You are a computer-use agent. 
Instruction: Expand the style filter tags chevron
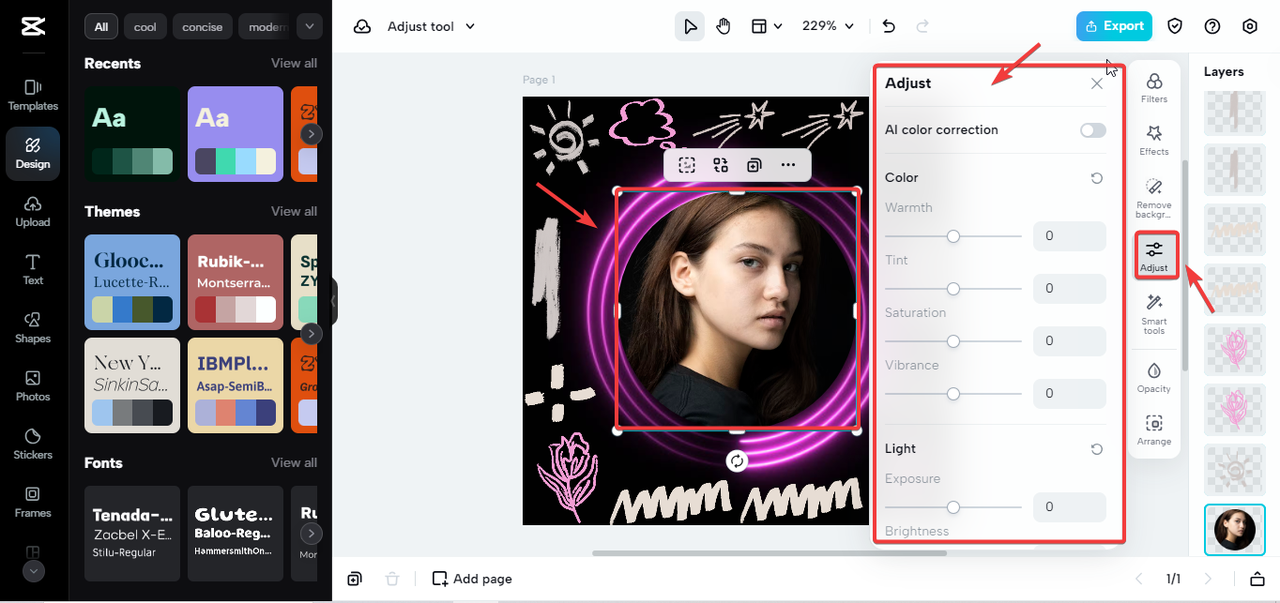pyautogui.click(x=310, y=27)
